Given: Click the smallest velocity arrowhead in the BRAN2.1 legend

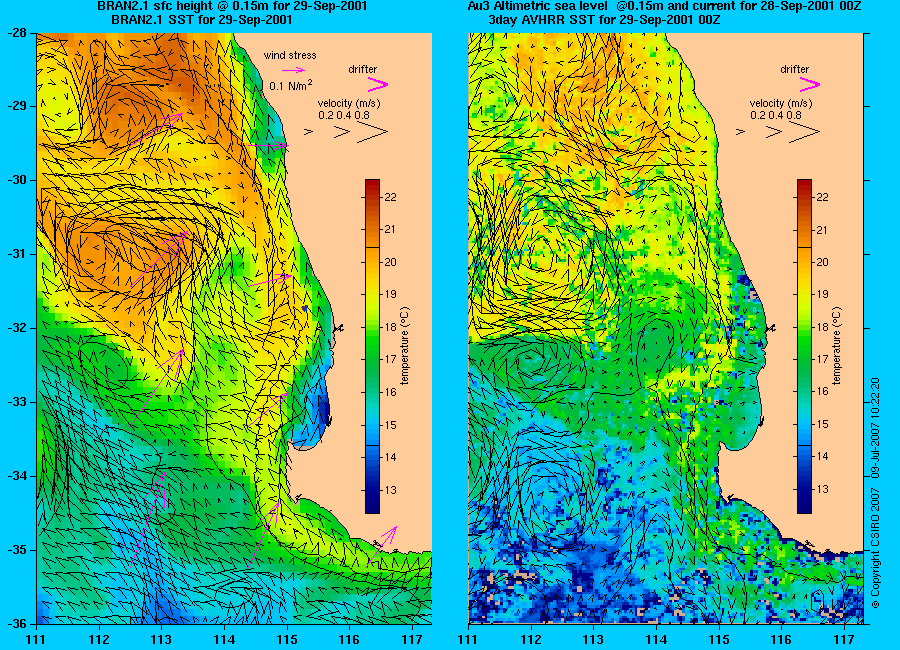Looking at the screenshot, I should click(x=308, y=132).
